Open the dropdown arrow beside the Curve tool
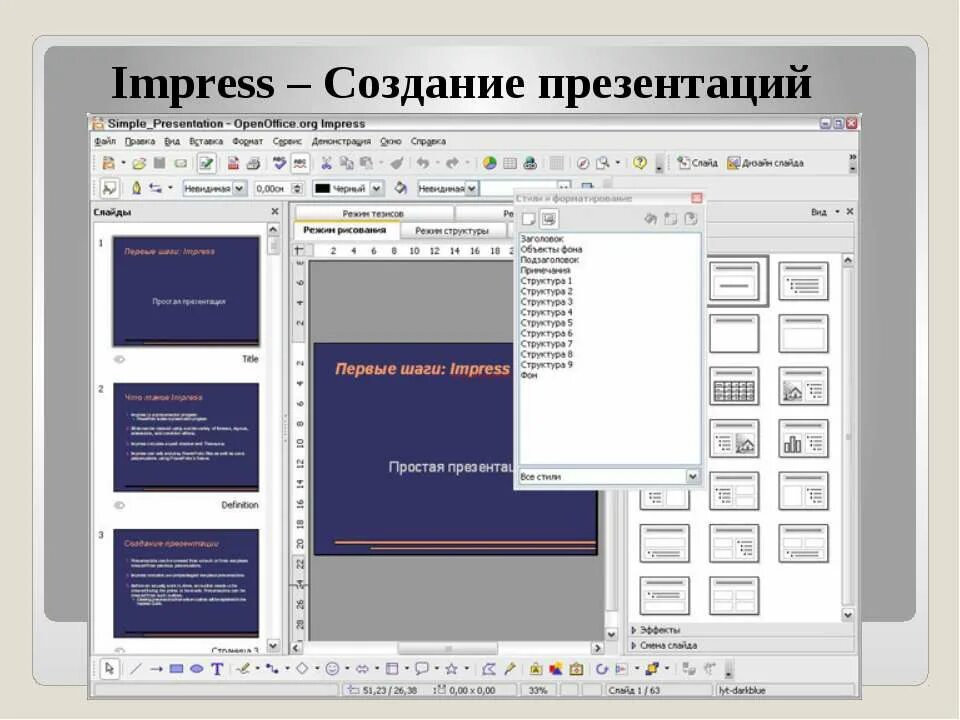Image resolution: width=960 pixels, height=720 pixels. coord(258,669)
